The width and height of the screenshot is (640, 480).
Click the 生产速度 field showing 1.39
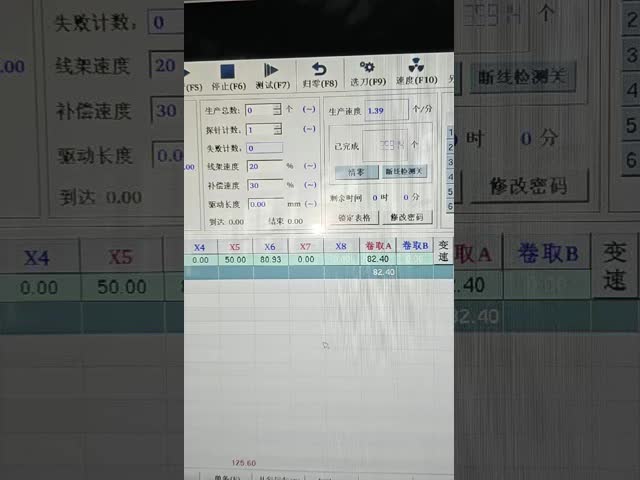[x=387, y=110]
